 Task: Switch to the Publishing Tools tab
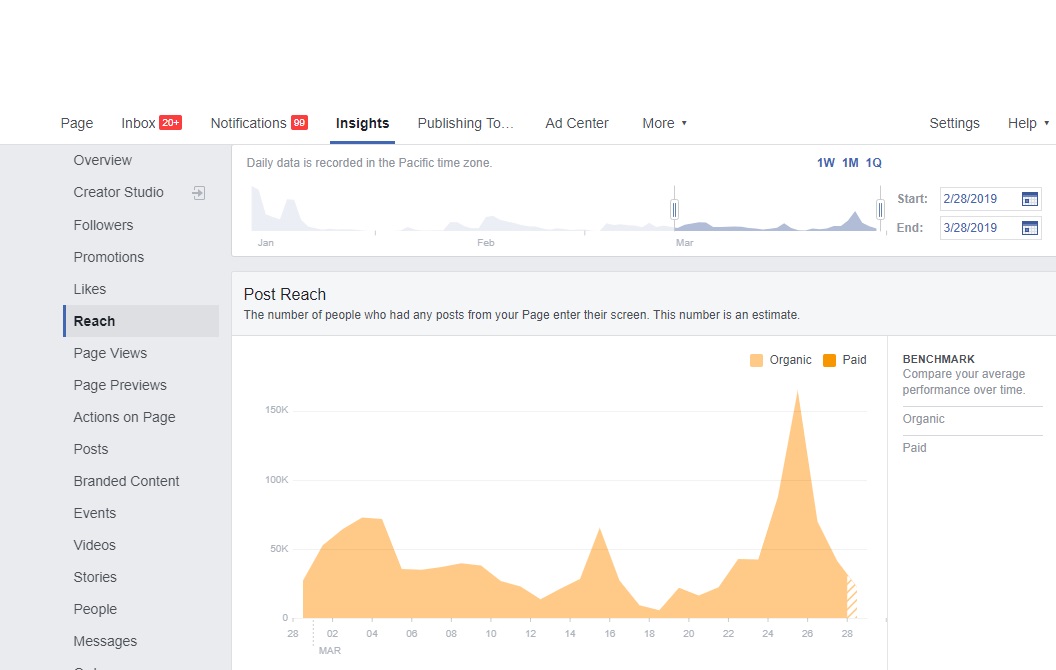coord(465,123)
